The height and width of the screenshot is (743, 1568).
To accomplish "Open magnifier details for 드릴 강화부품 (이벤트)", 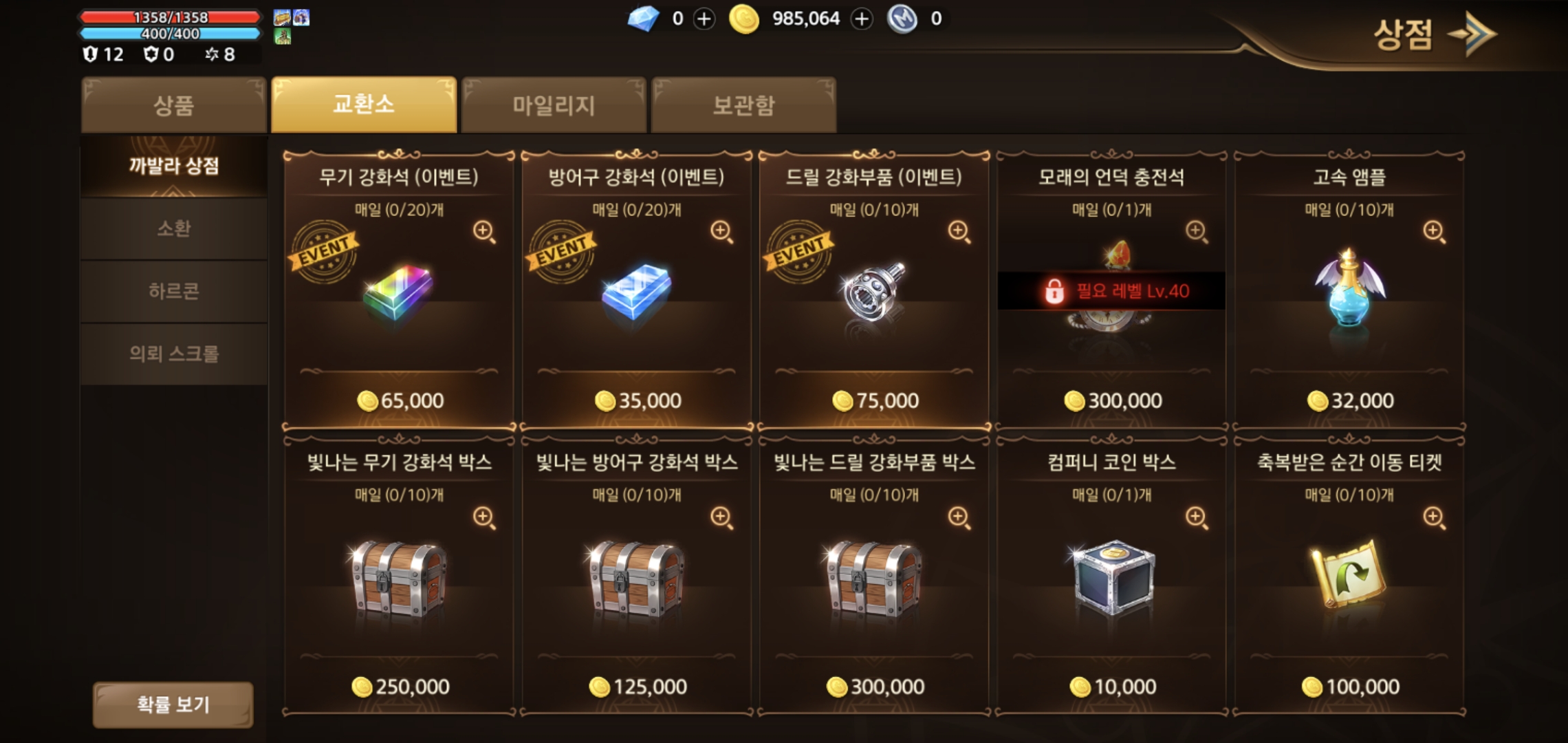I will 959,232.
